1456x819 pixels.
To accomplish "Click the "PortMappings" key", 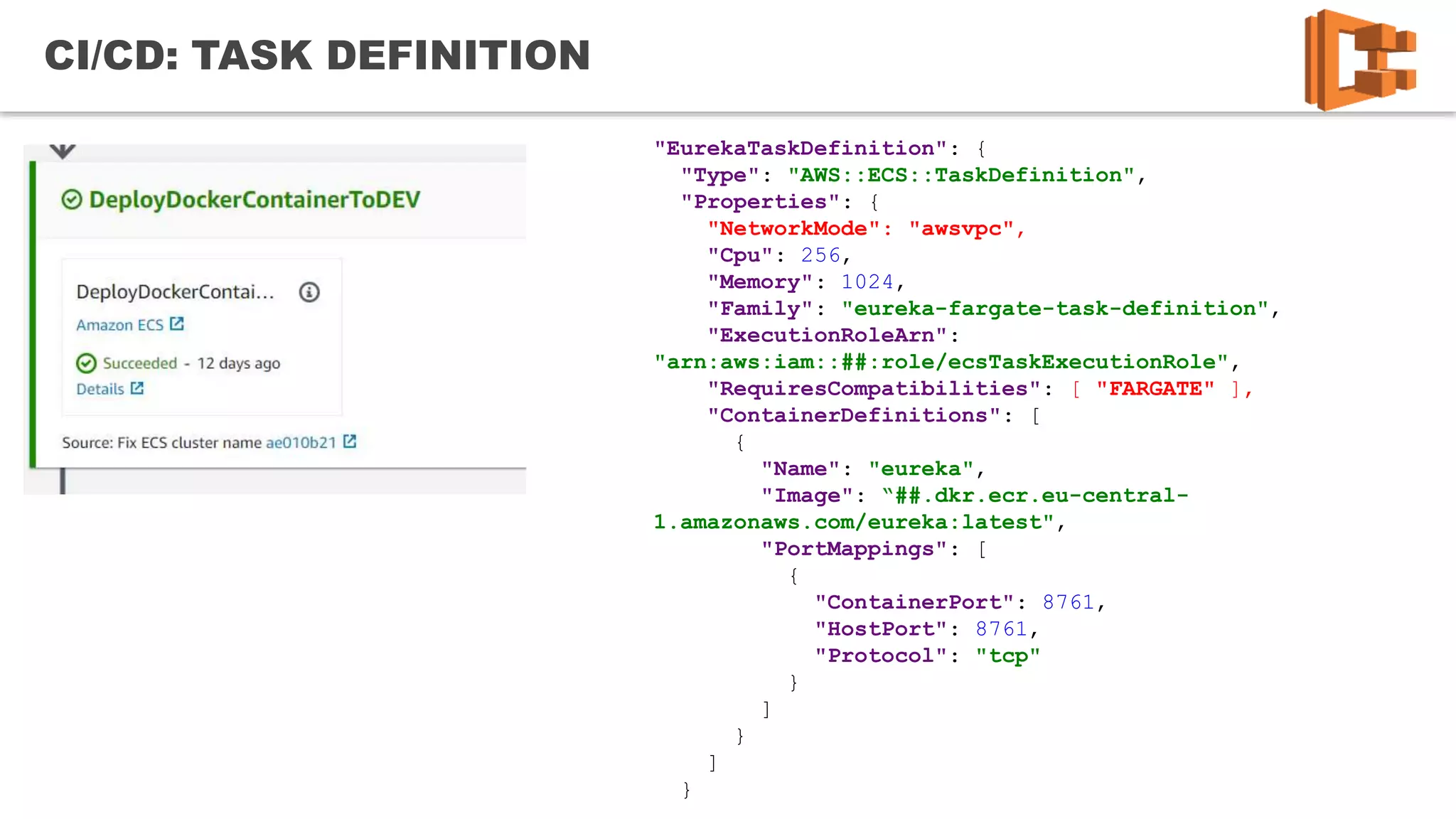I will 854,549.
